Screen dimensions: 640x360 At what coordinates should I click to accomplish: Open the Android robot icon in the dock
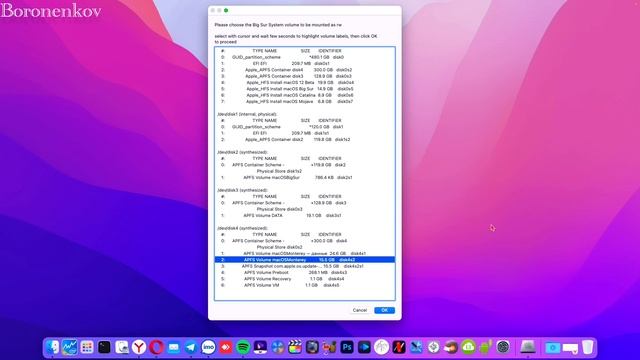click(485, 347)
